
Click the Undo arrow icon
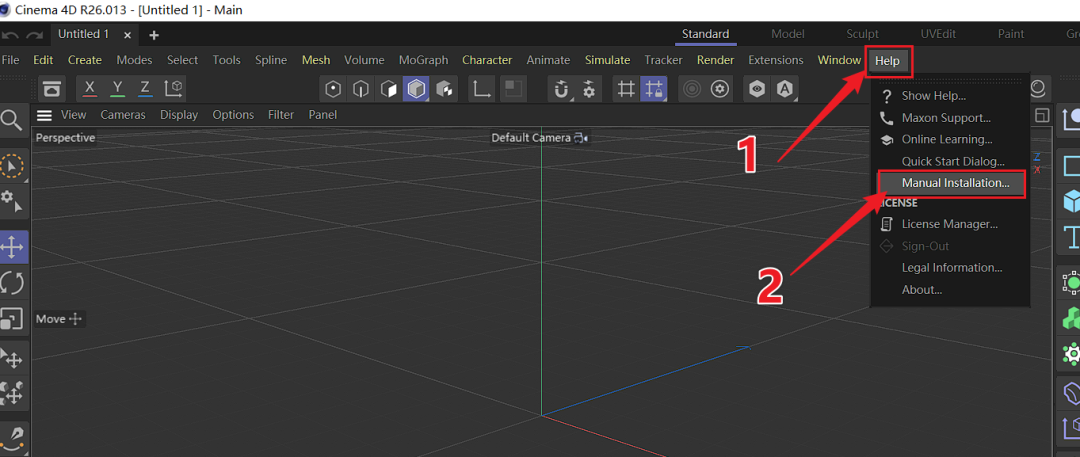tap(10, 35)
